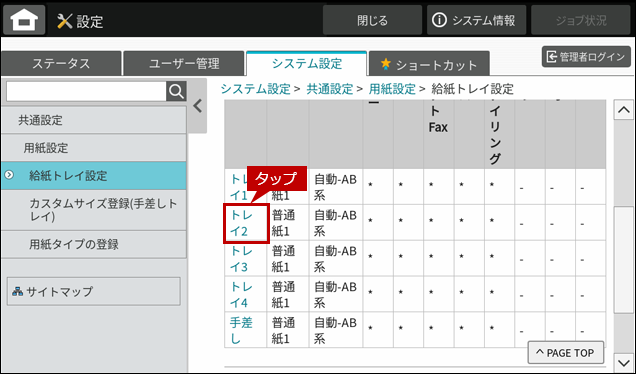Open the 手差し tray link
The height and width of the screenshot is (374, 636).
coord(241,330)
